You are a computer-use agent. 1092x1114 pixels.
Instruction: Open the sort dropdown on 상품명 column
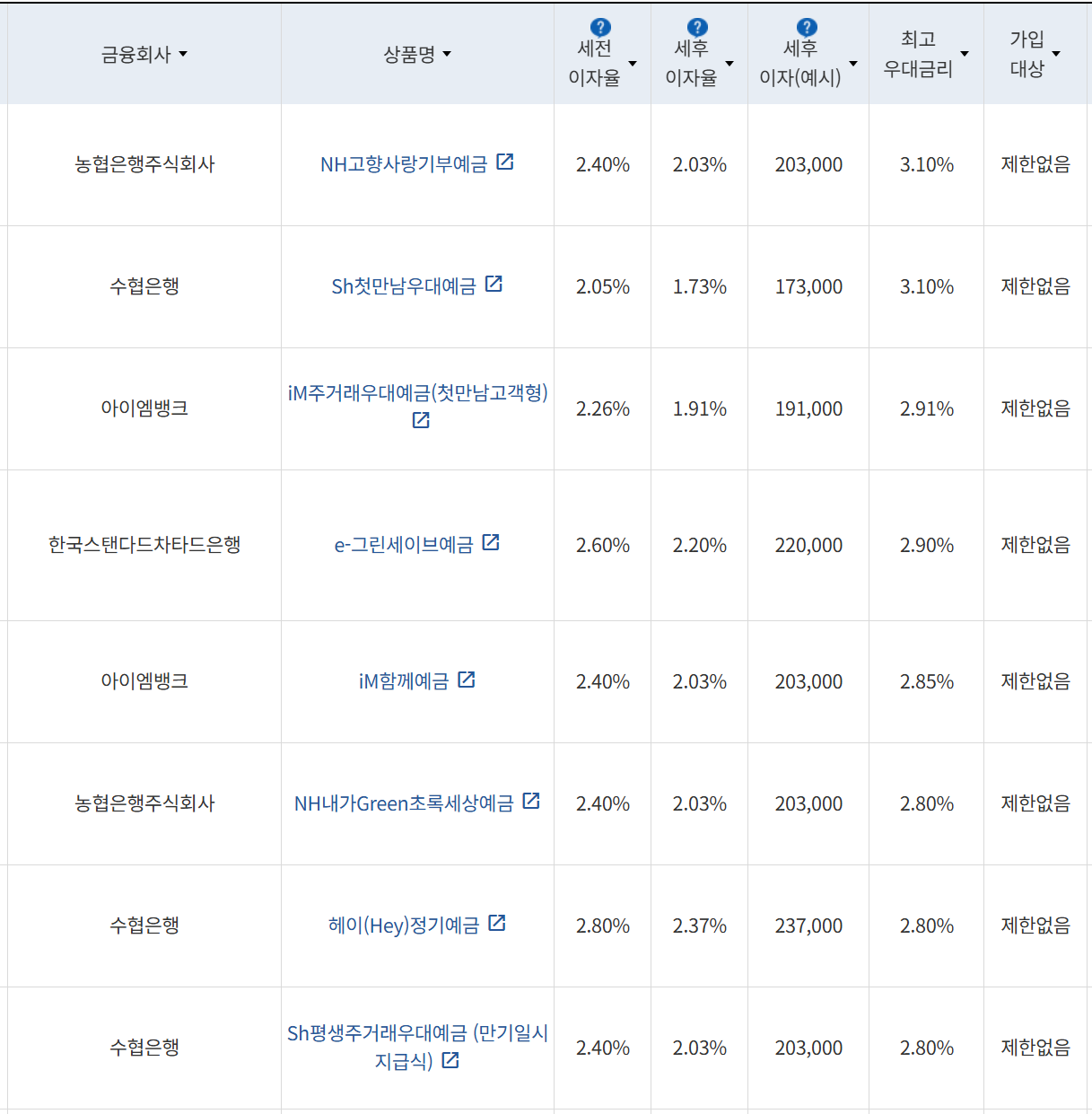tap(449, 54)
